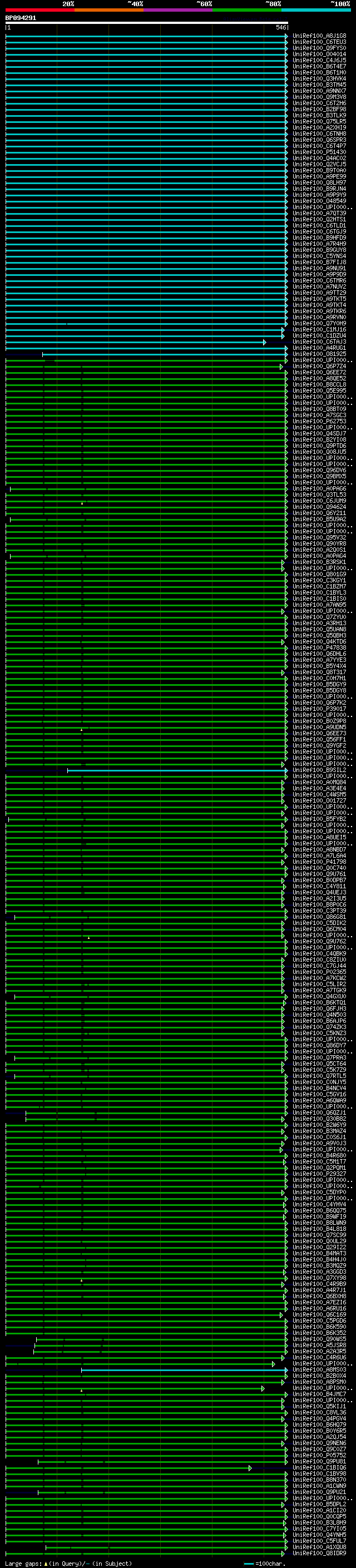Select the UniRef100_A7TGK9 entry

pyautogui.click(x=319, y=990)
